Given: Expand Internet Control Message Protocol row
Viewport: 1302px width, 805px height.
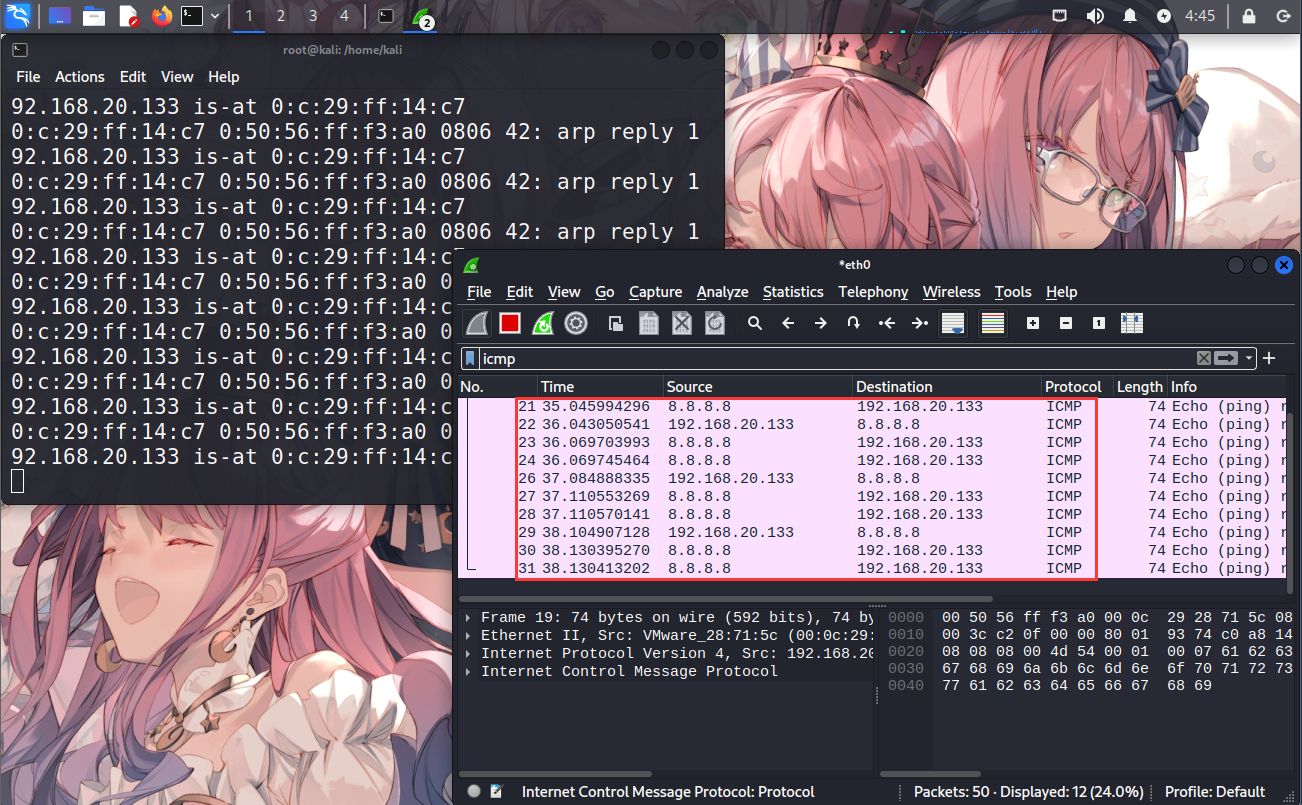Looking at the screenshot, I should click(x=468, y=672).
